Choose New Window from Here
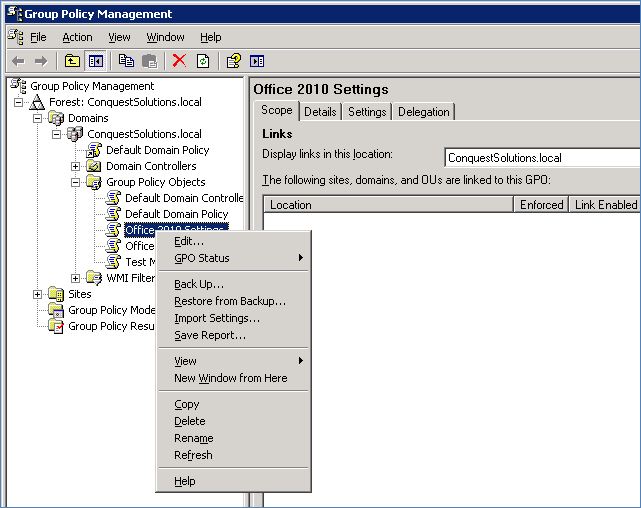The image size is (641, 508). pyautogui.click(x=233, y=378)
